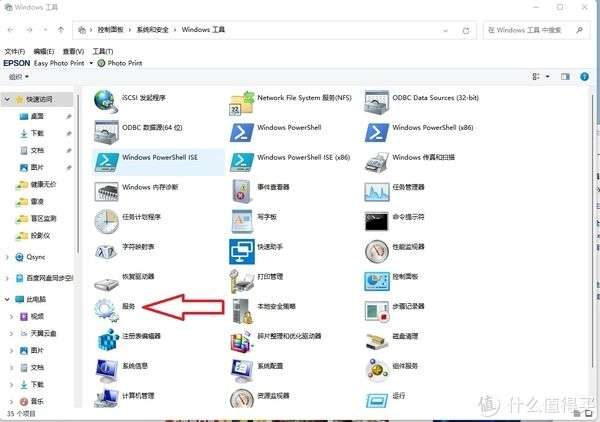
Task: Go up one folder level
Action: 60,29
